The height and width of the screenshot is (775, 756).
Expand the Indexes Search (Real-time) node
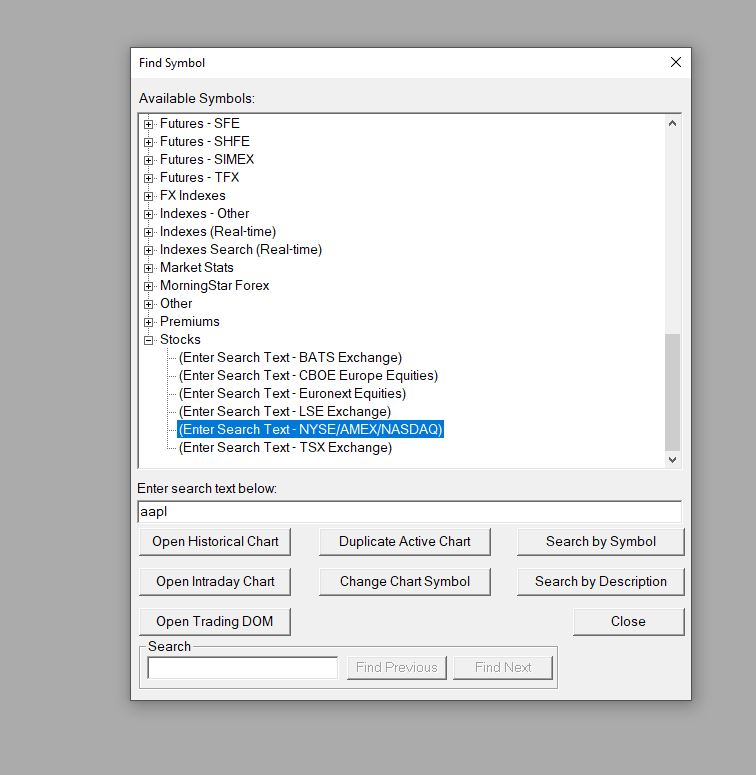point(148,250)
